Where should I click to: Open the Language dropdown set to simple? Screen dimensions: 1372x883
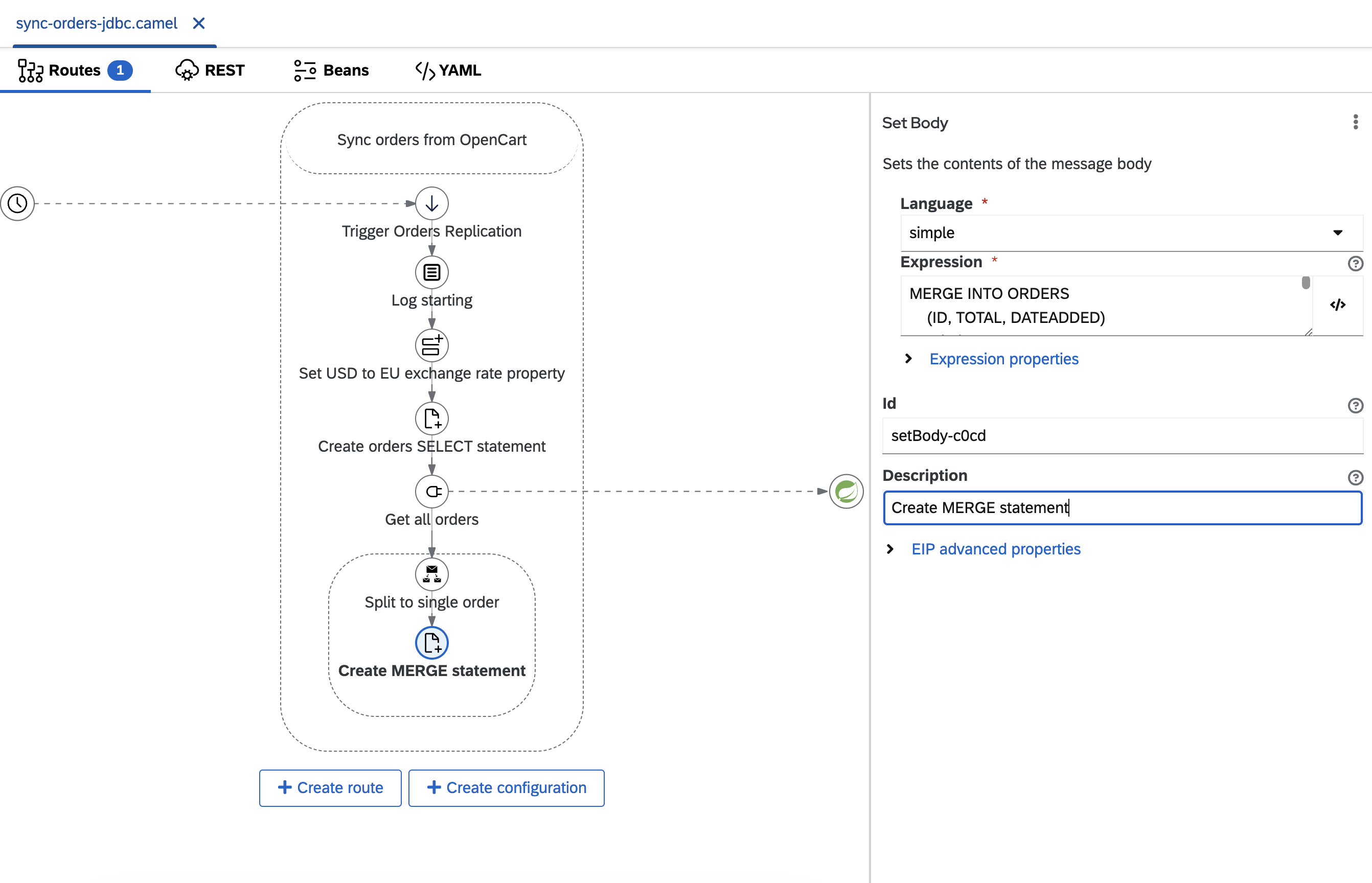(x=1131, y=233)
